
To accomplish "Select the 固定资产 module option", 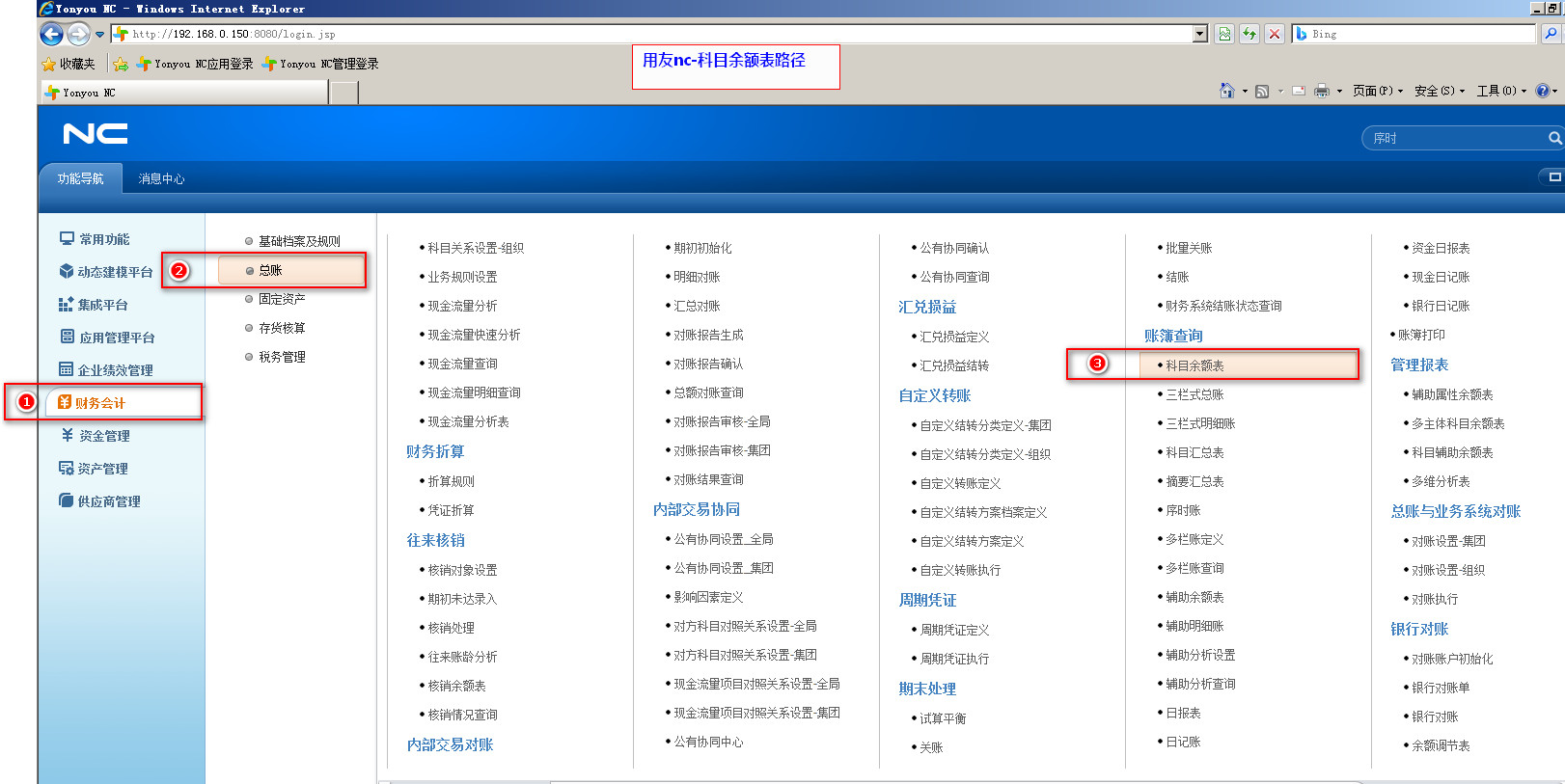I will click(282, 300).
